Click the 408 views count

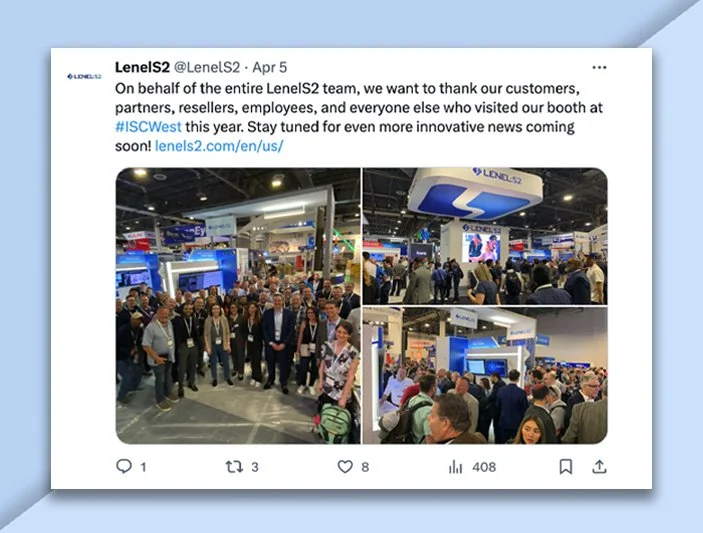(x=484, y=467)
